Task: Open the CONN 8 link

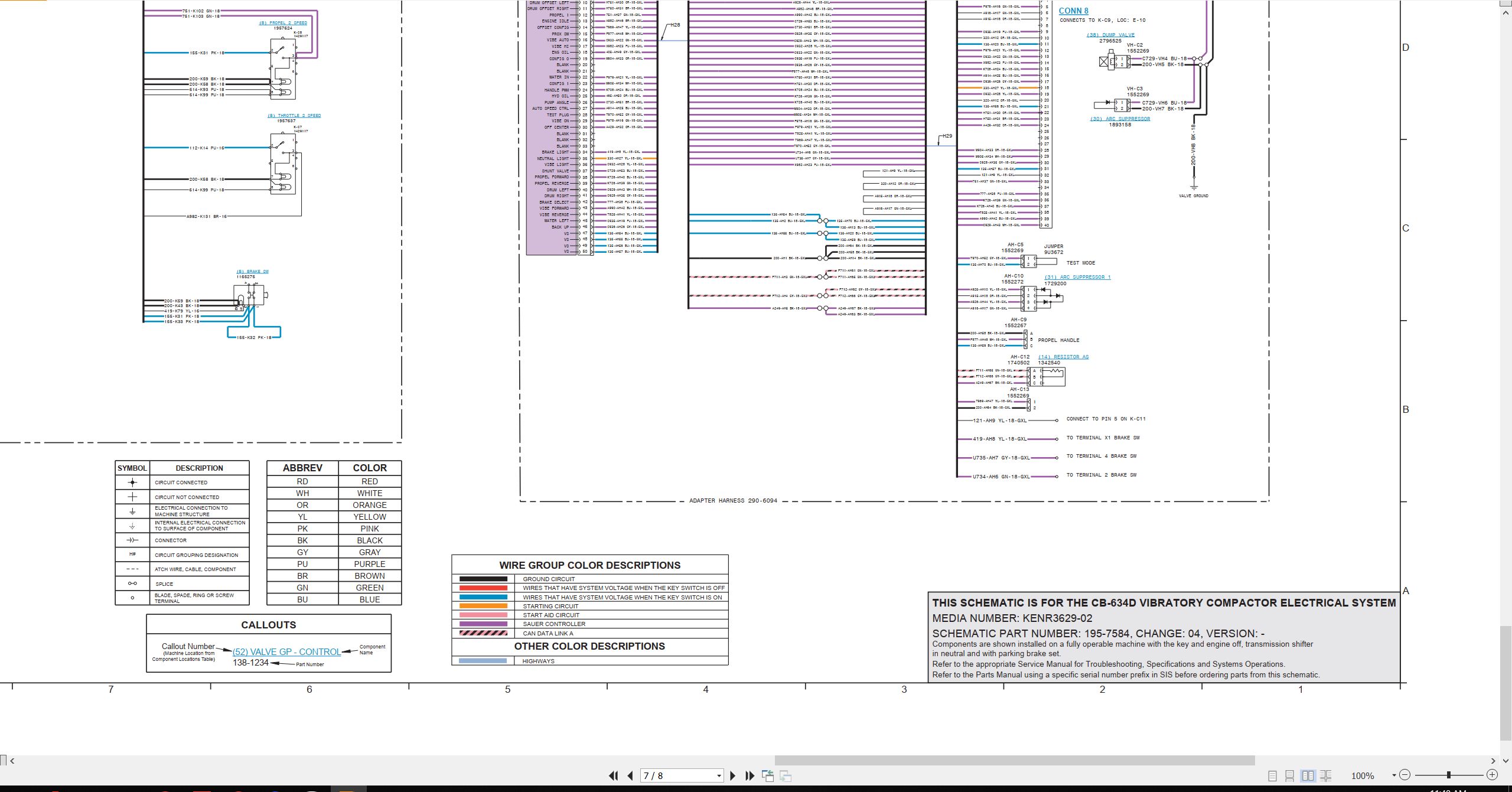Action: pos(1073,11)
